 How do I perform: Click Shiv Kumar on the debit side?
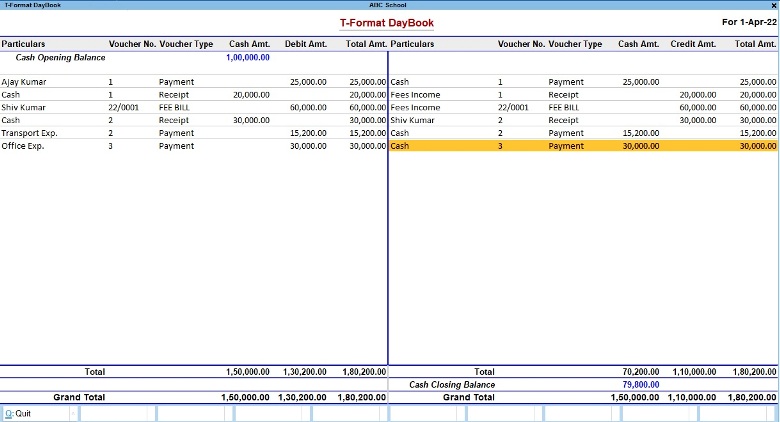click(23, 107)
